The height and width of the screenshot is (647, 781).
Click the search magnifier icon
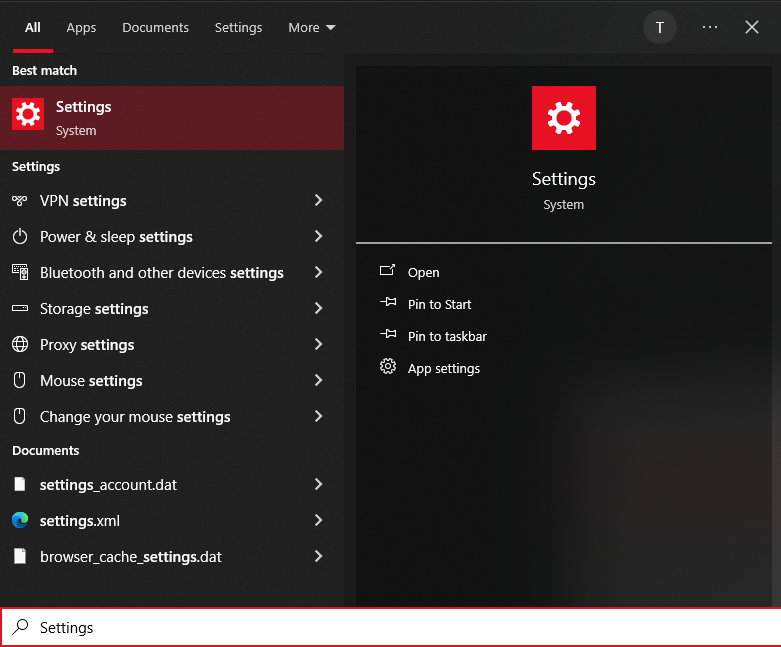pos(20,627)
